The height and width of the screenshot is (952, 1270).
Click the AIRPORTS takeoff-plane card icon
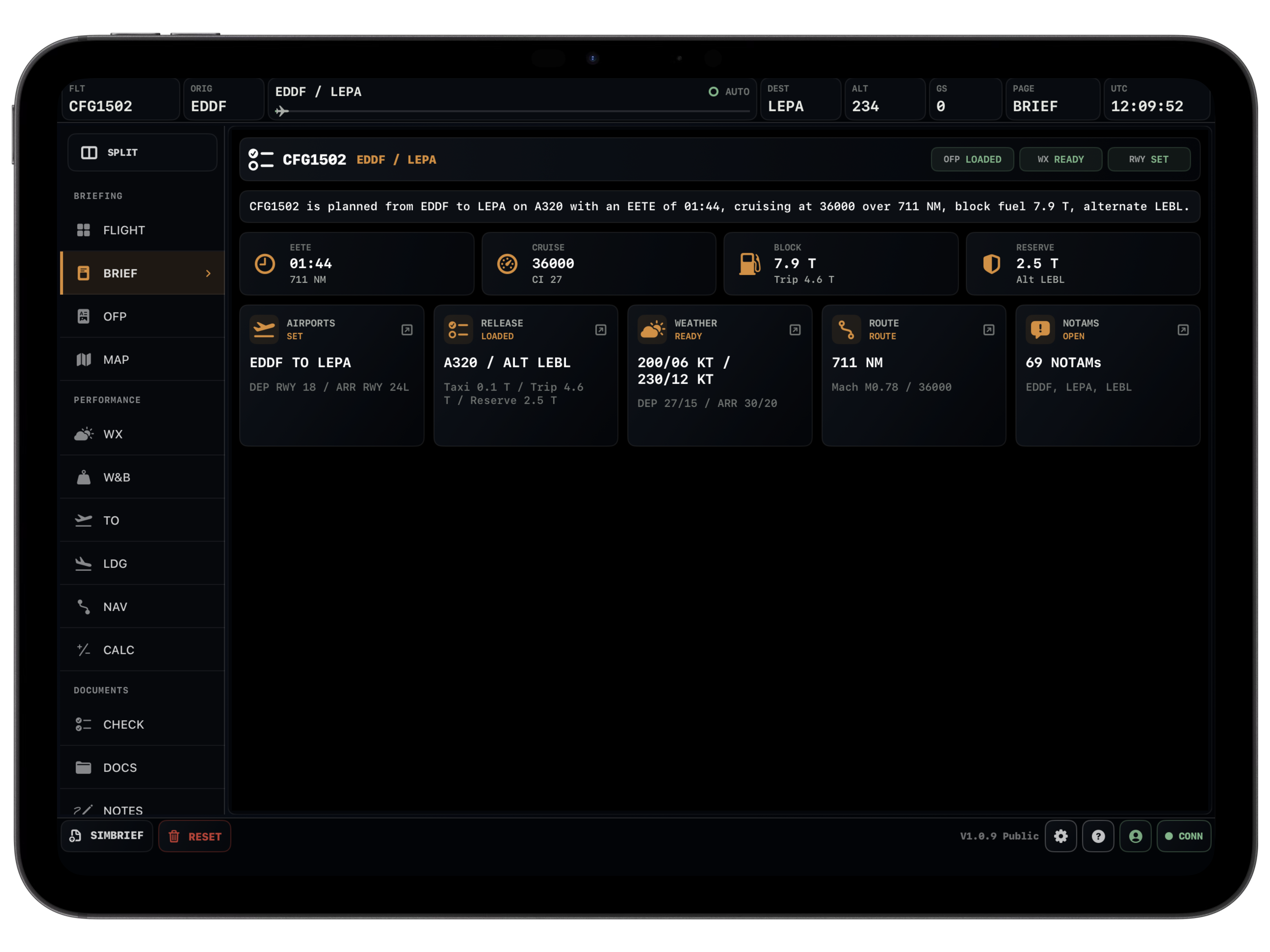point(264,329)
